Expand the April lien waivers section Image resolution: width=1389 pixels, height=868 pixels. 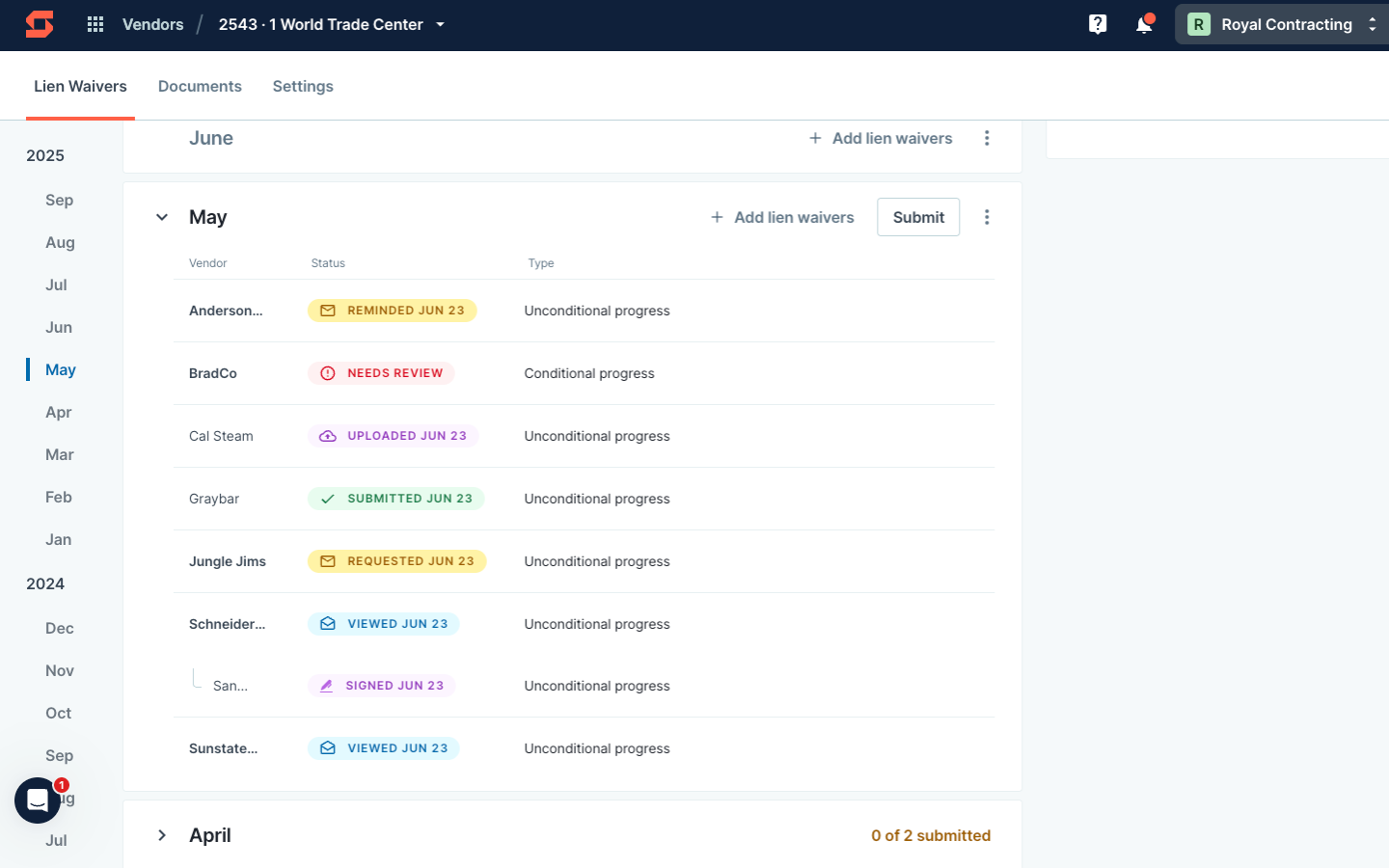[162, 835]
